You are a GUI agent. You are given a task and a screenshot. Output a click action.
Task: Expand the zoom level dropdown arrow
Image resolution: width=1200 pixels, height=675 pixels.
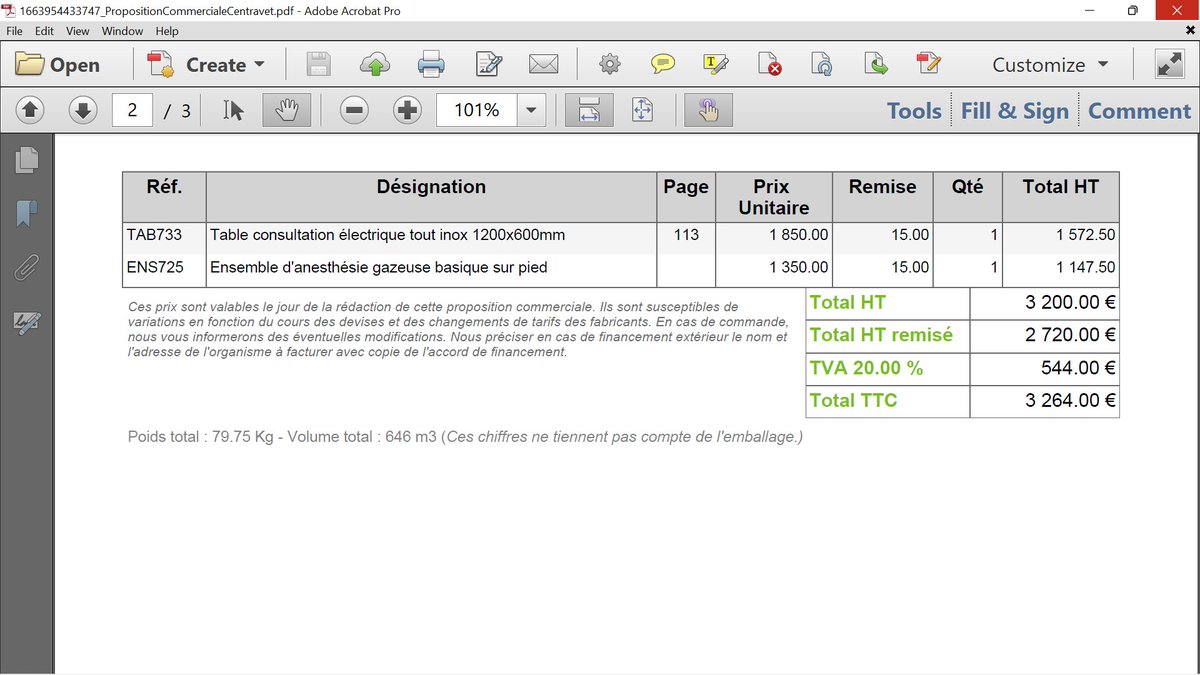coord(531,110)
